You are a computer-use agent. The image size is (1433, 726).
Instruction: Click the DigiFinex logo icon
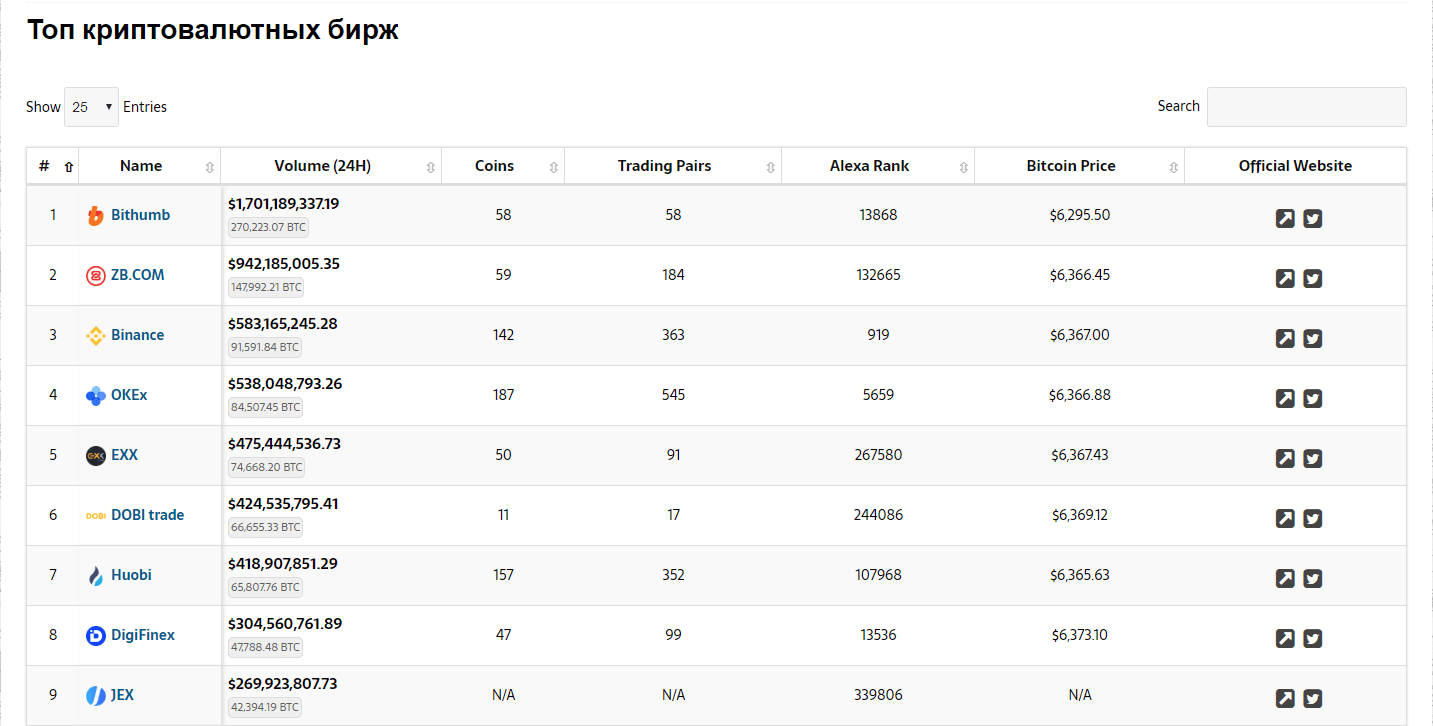pos(96,636)
